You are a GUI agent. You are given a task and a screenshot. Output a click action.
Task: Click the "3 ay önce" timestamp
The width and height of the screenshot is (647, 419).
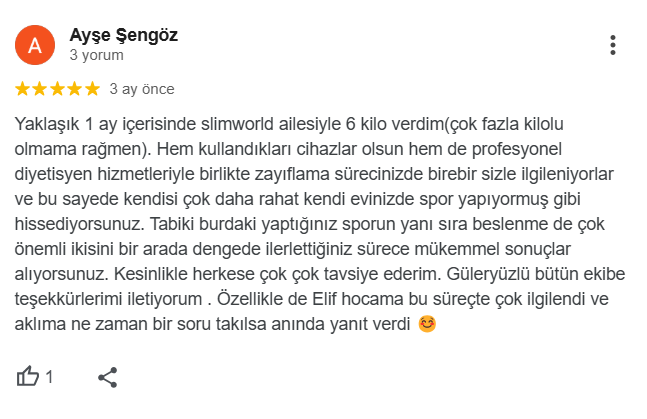pyautogui.click(x=142, y=89)
